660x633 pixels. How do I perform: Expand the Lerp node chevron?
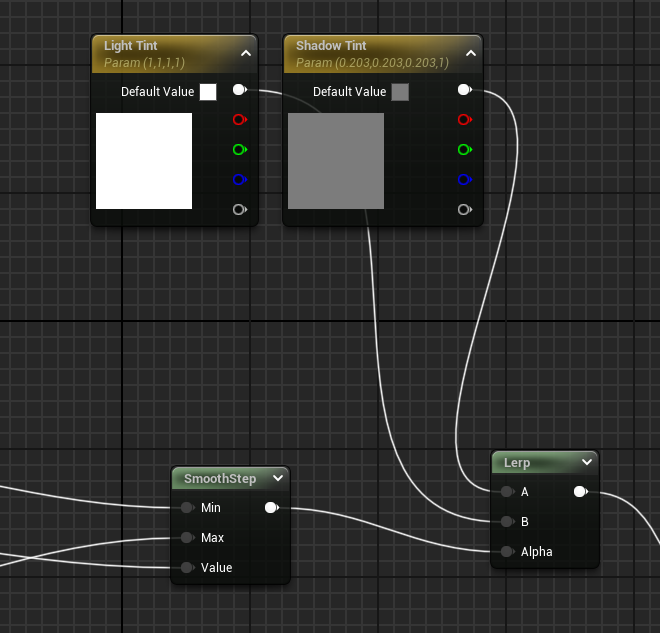point(587,463)
